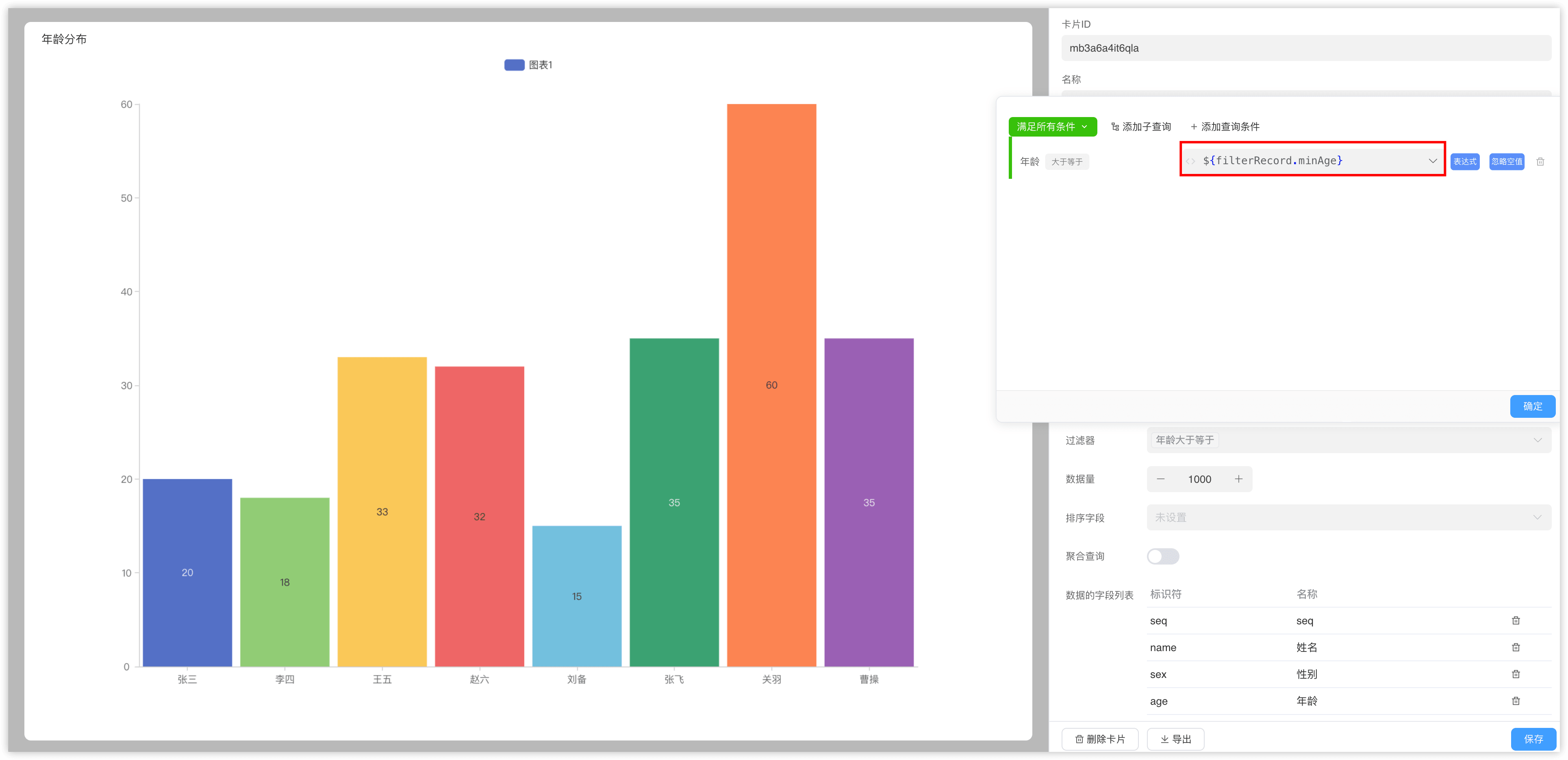Image resolution: width=1568 pixels, height=760 pixels.
Task: Remove the name 姓名 field
Action: click(1516, 647)
